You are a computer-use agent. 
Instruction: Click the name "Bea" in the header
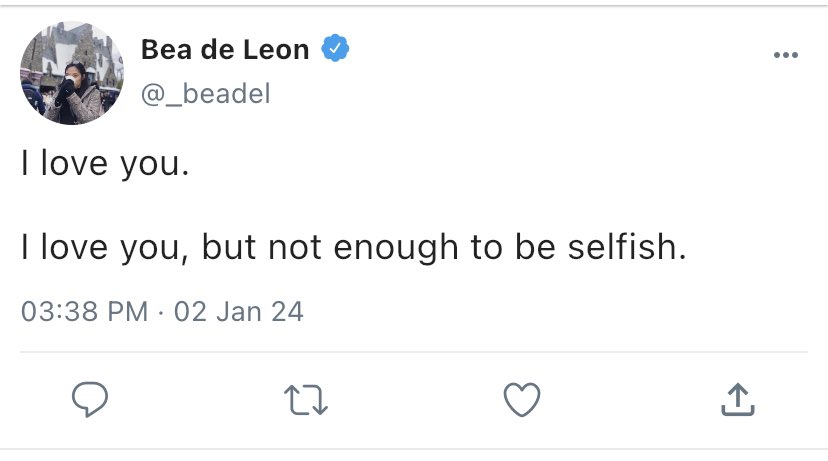coord(166,50)
